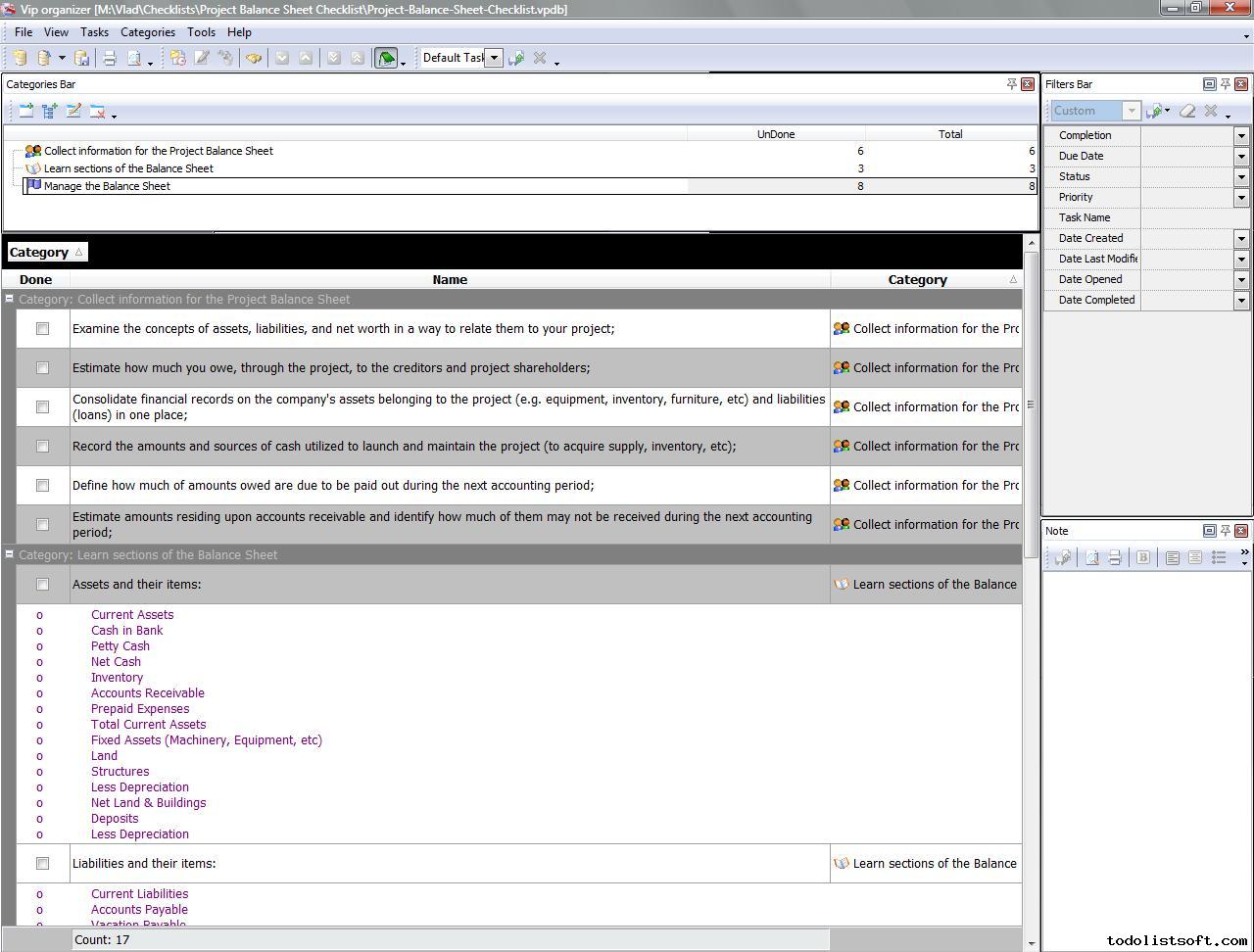Click the add new category icon
The image size is (1254, 952).
tap(26, 112)
